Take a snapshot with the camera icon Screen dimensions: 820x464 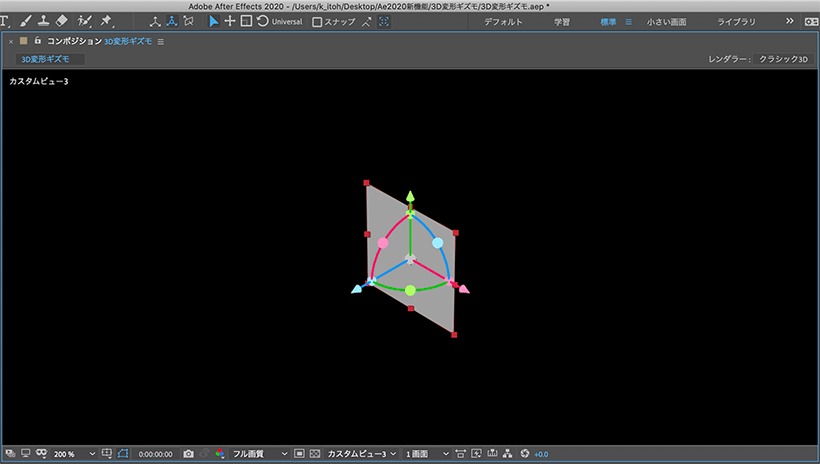click(188, 454)
